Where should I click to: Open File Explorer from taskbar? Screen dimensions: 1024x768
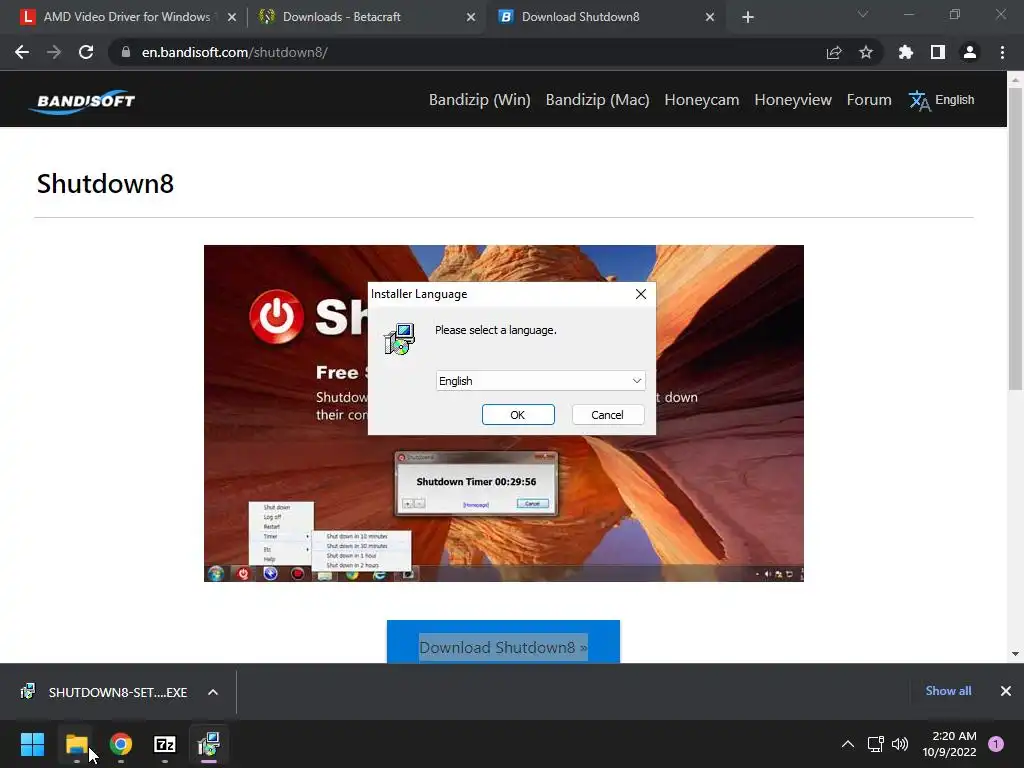(76, 744)
